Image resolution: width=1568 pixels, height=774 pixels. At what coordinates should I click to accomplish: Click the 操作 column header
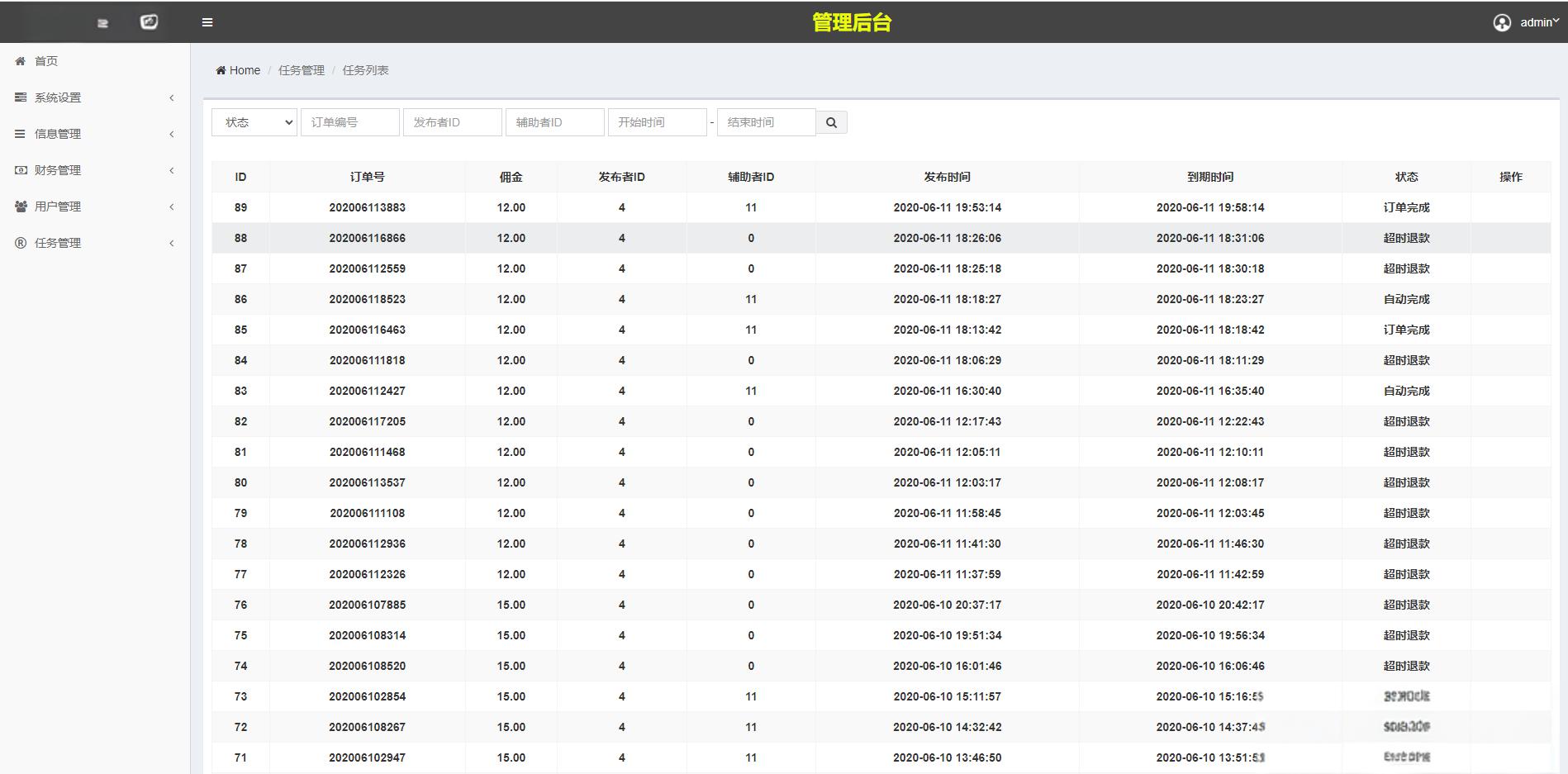coord(1511,177)
